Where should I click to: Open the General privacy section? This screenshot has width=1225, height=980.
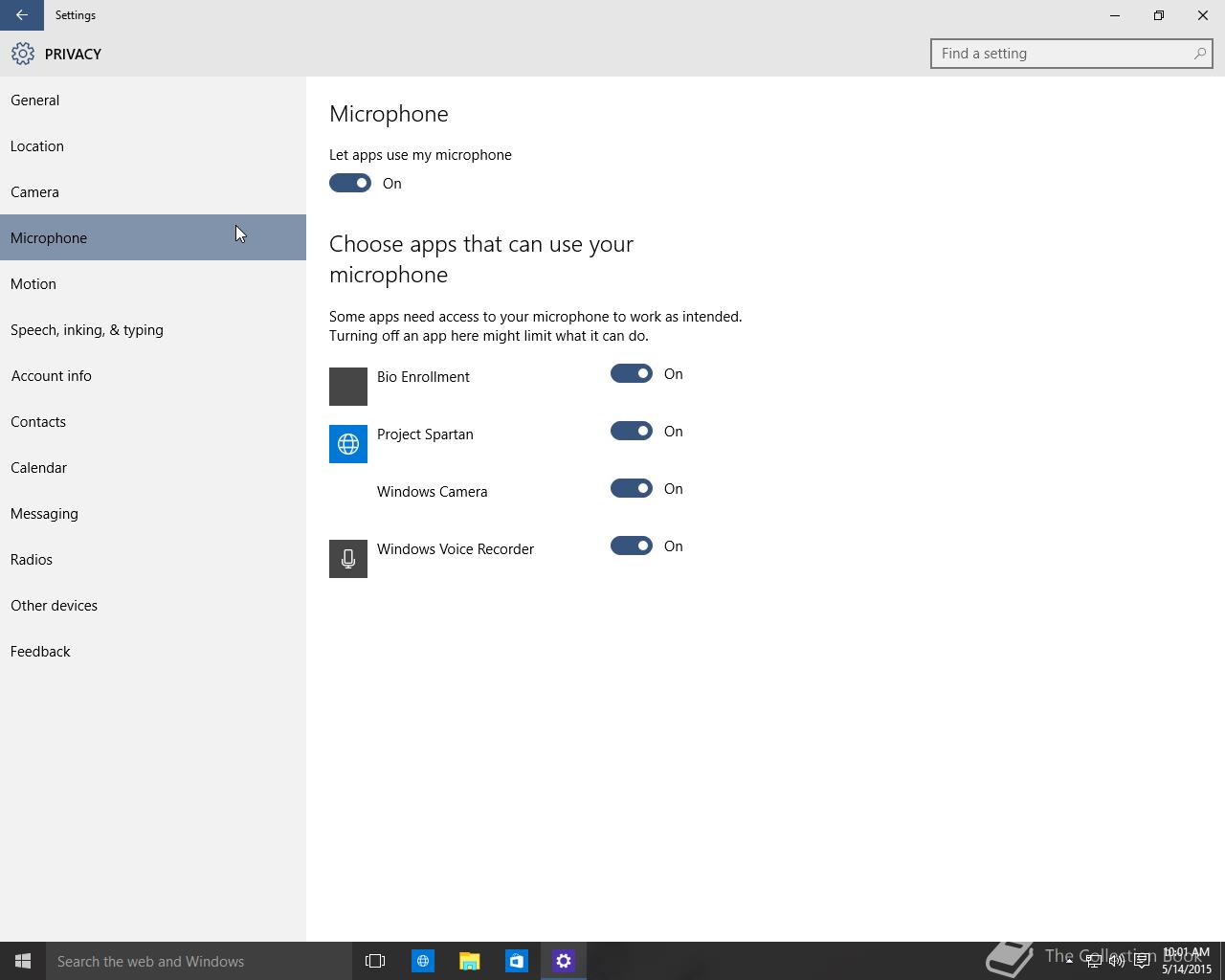153,100
